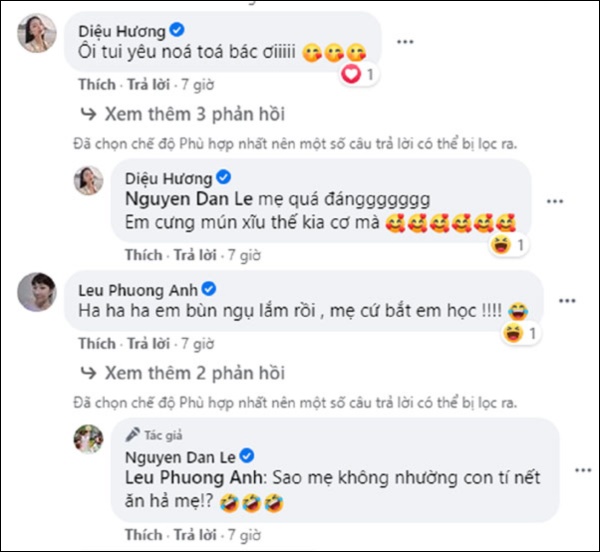Click "Thích" under Nguyen Dan Le's reply
Viewport: 600px width, 552px height.
(x=143, y=535)
